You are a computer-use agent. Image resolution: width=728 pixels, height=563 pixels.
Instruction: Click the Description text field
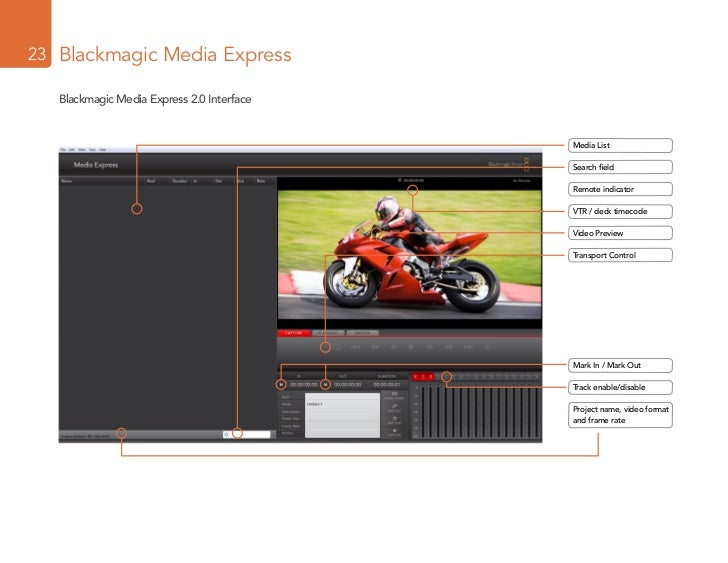pos(342,412)
